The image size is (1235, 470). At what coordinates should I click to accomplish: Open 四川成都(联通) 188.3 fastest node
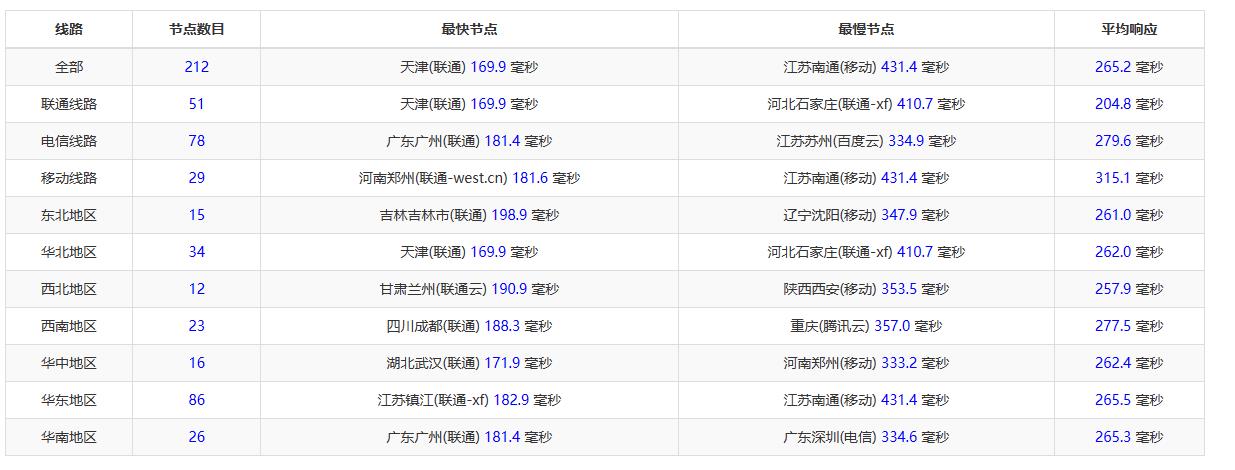tap(469, 326)
